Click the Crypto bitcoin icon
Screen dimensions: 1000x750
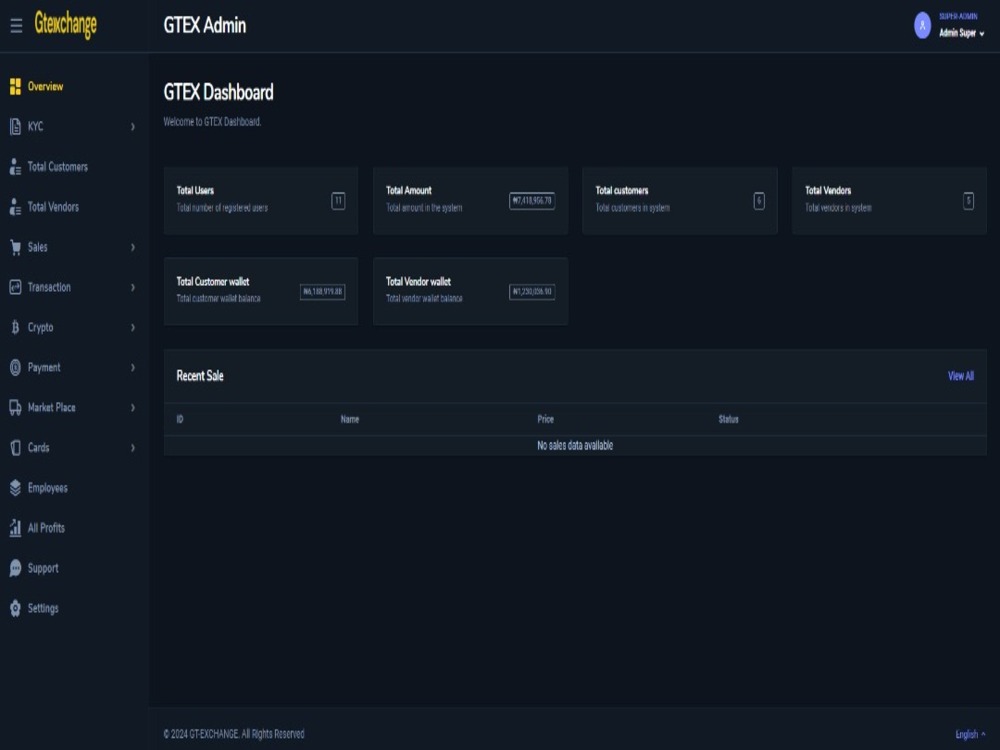(15, 328)
